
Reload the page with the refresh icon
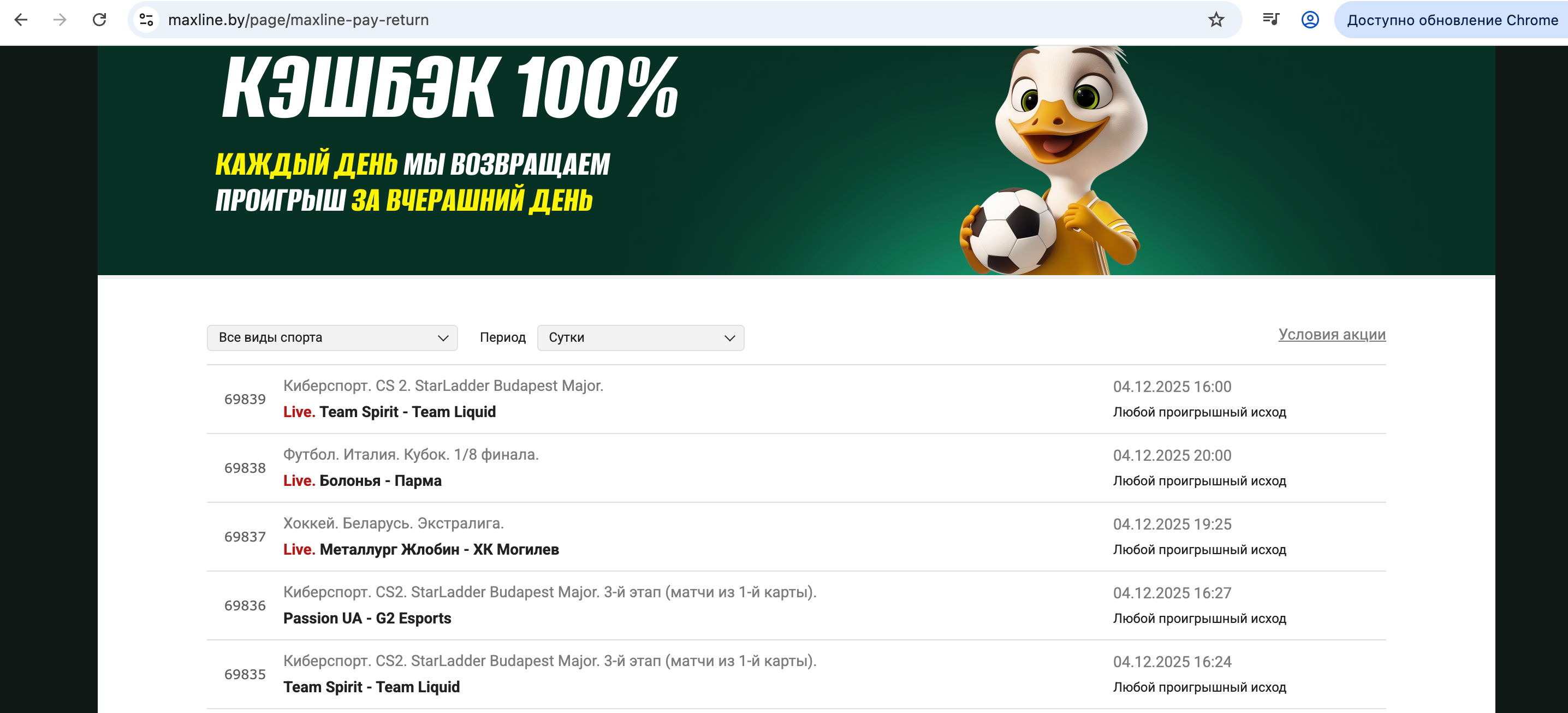pos(99,20)
